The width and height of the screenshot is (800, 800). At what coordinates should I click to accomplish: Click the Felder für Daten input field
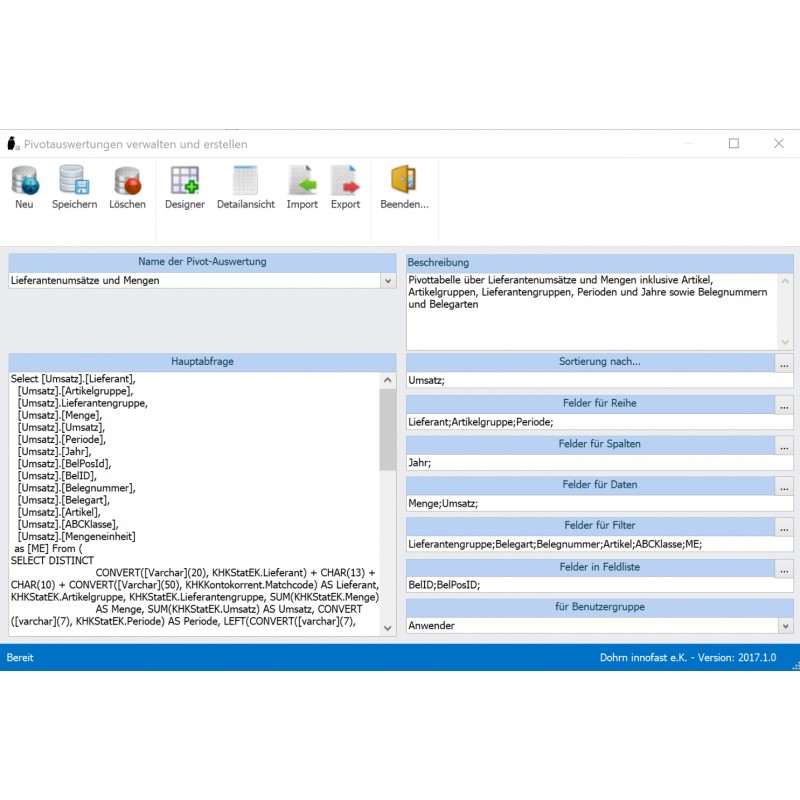point(599,504)
